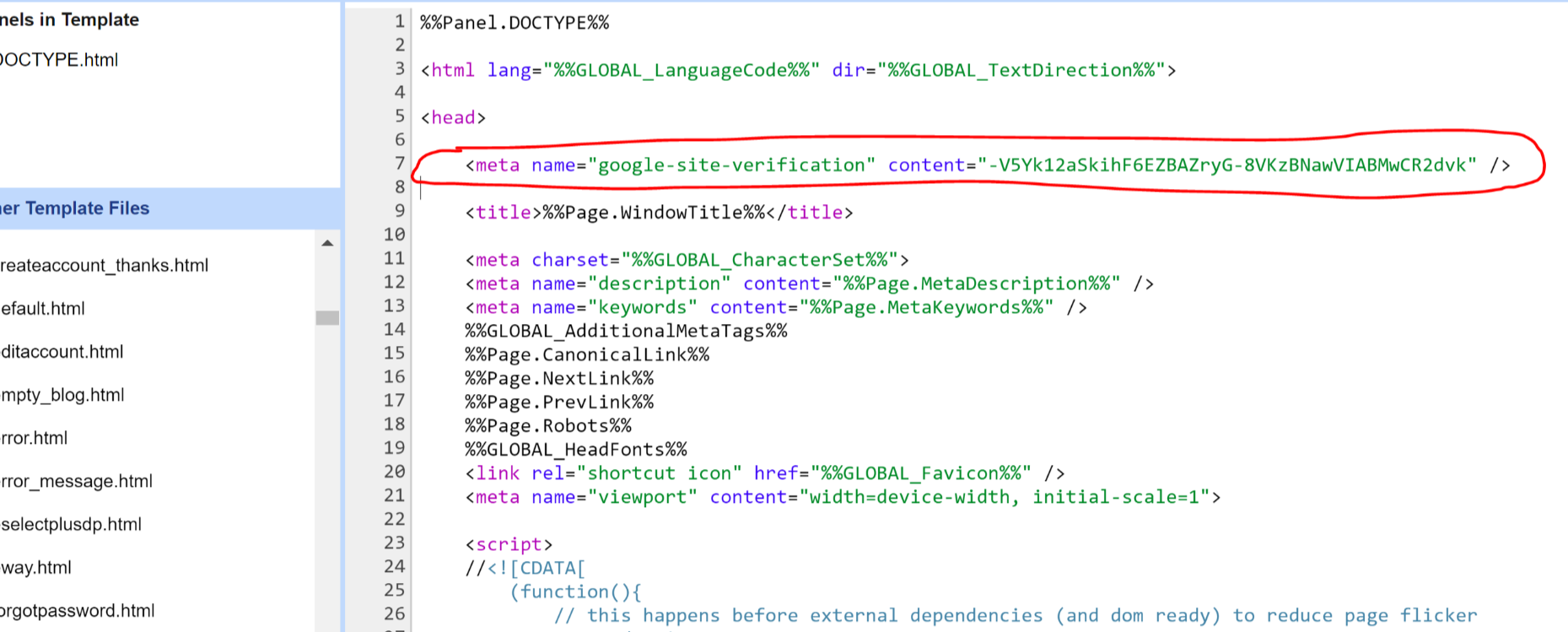Click the file list scrollbar thumb
Screen dimensions: 1568x632
coord(327,318)
